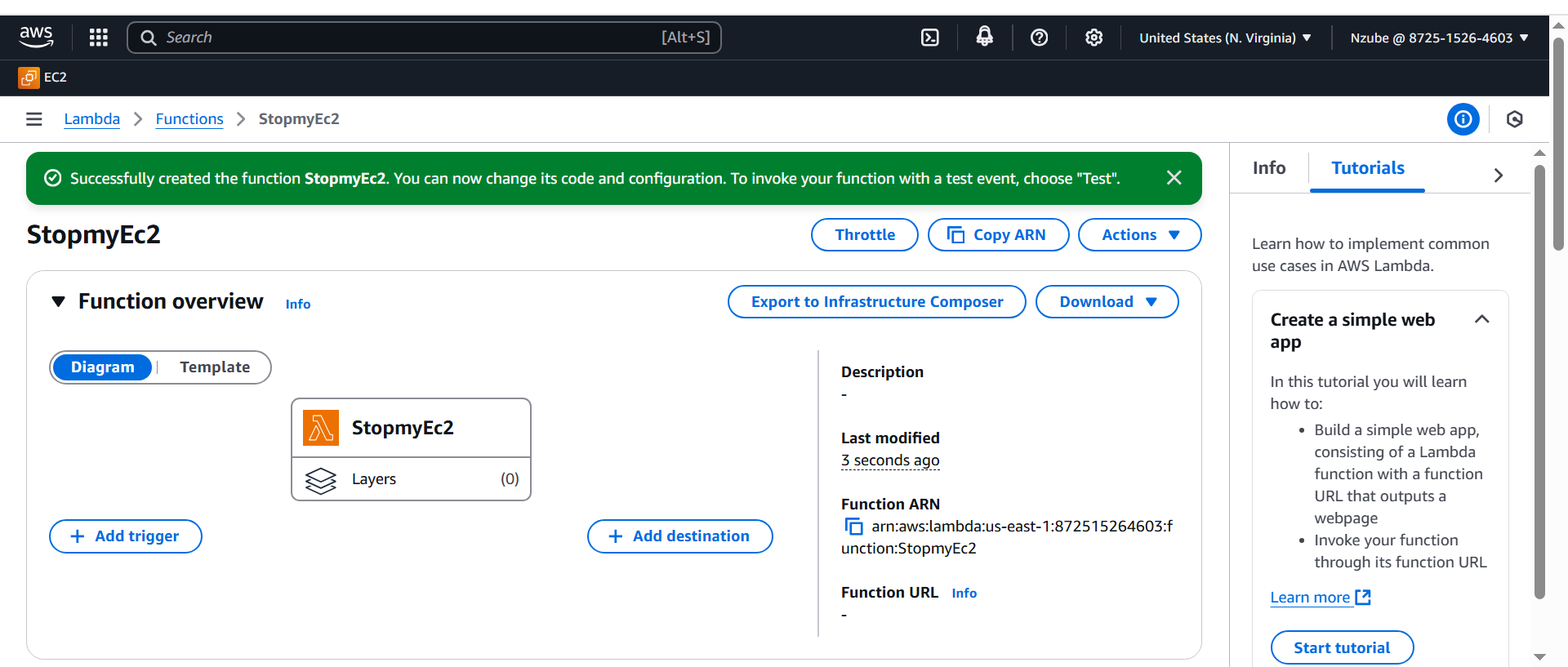Focus the top Search field

coord(424,38)
